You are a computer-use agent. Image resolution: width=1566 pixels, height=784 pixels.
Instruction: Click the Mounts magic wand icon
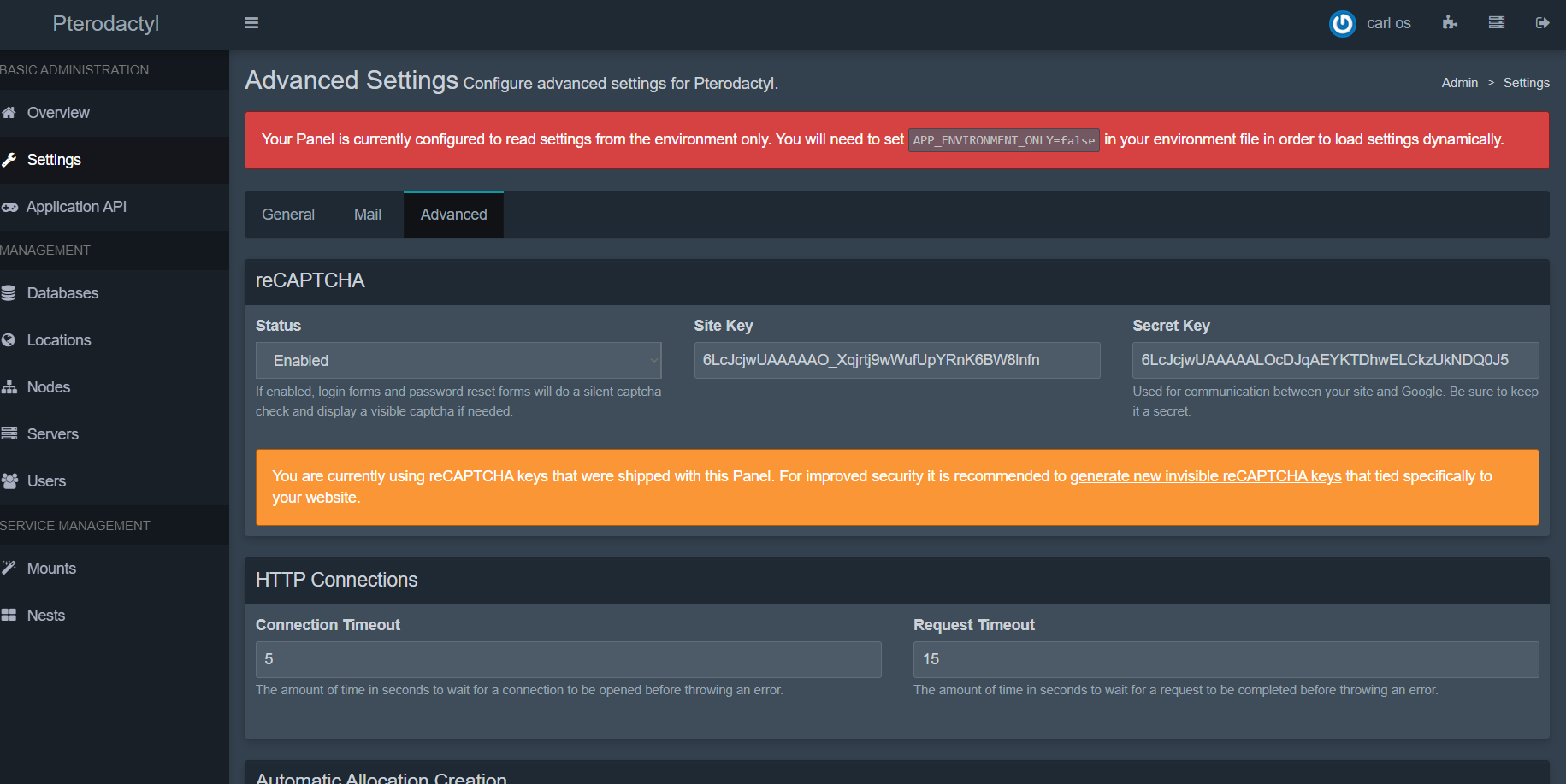(x=9, y=568)
